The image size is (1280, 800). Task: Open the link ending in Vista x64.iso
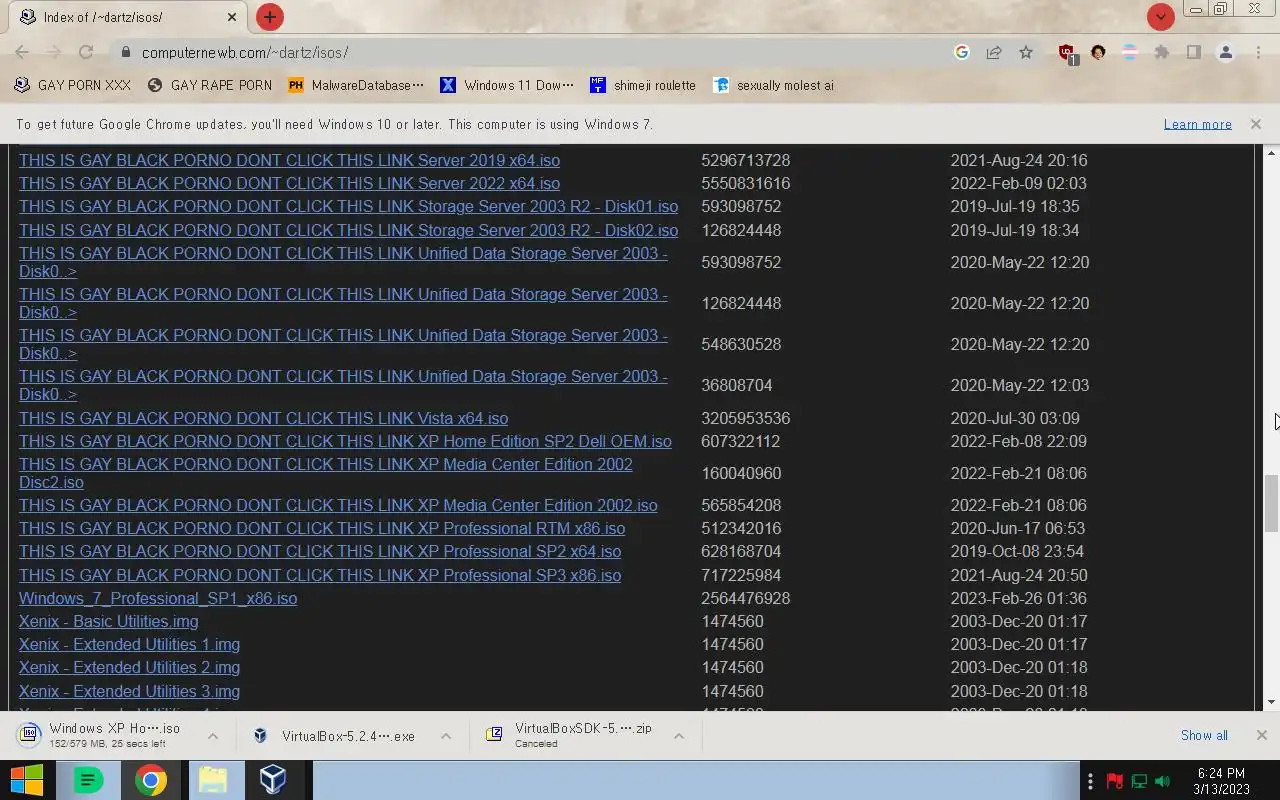tap(263, 418)
